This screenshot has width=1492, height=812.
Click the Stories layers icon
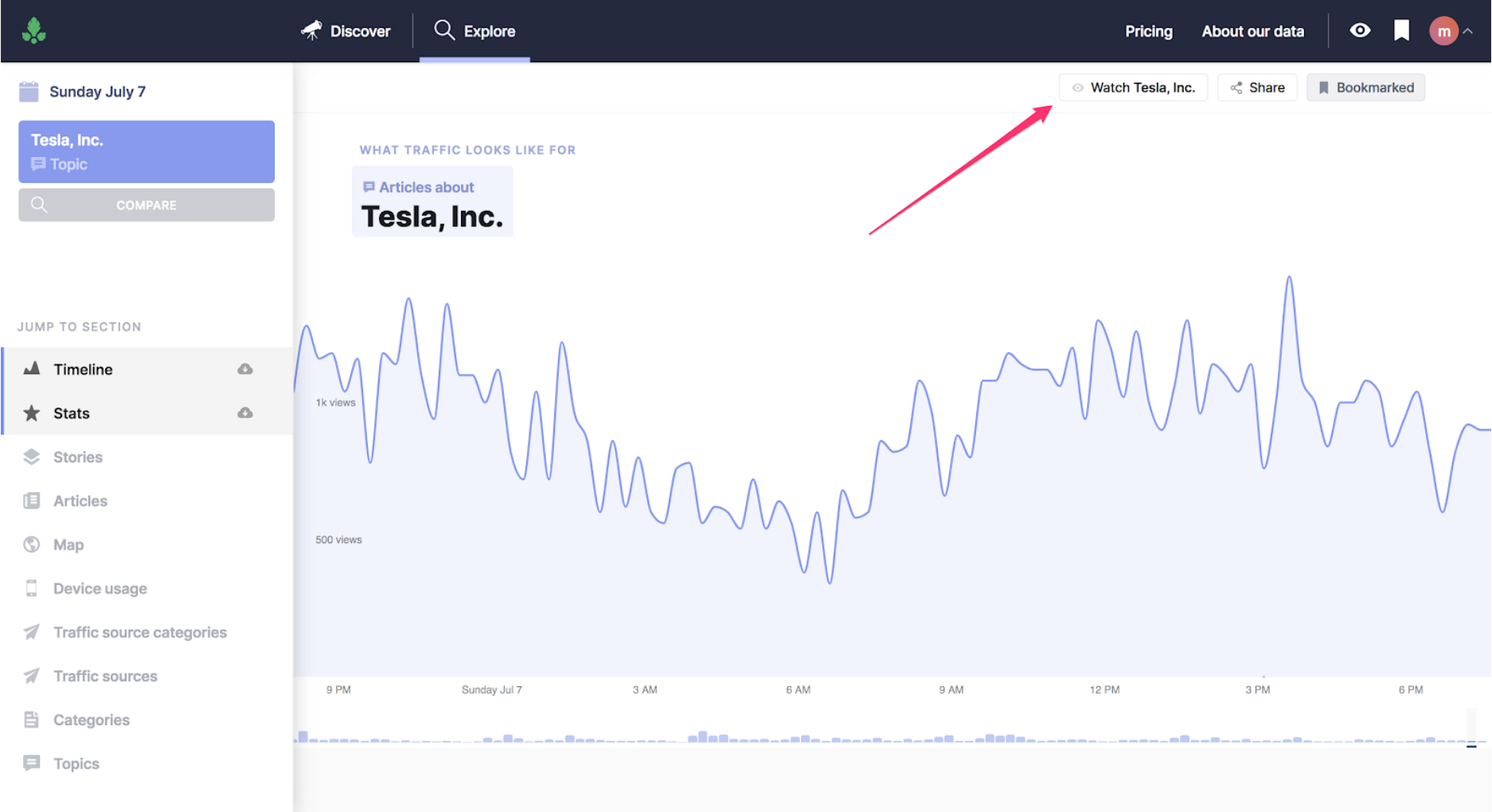coord(32,456)
